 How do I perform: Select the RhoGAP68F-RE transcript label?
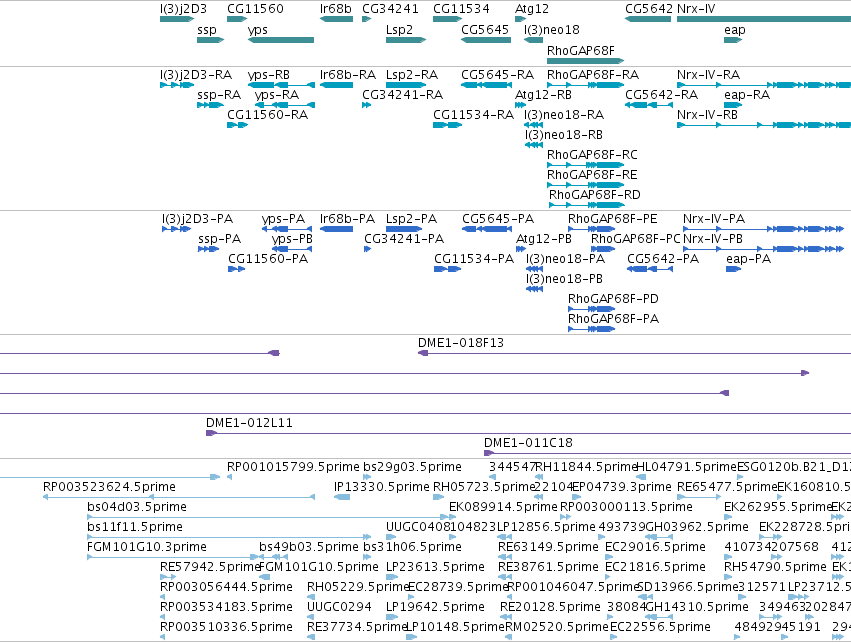tap(592, 175)
